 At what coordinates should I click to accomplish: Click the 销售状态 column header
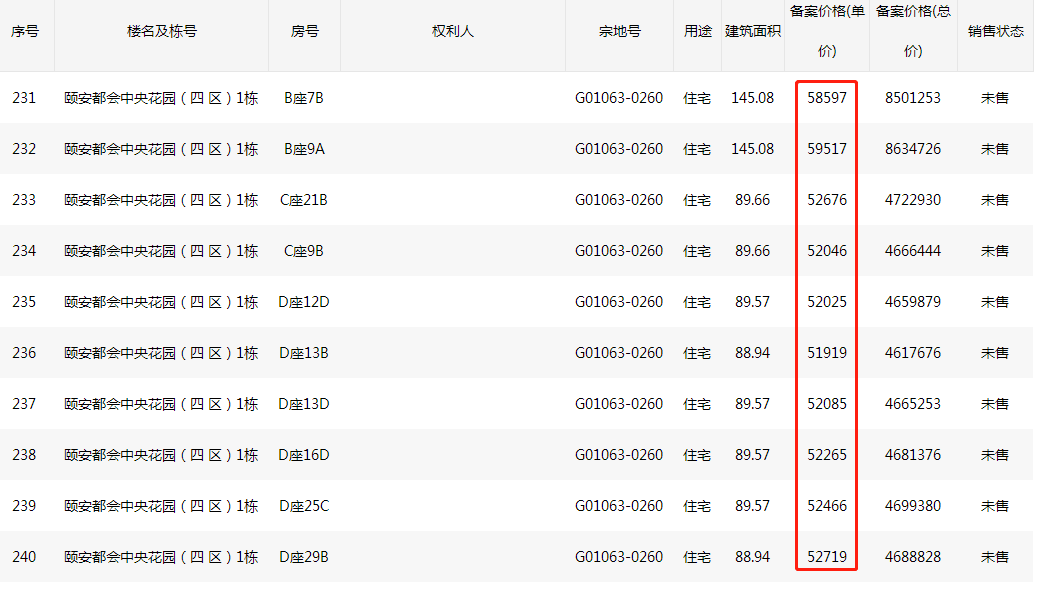click(x=995, y=32)
